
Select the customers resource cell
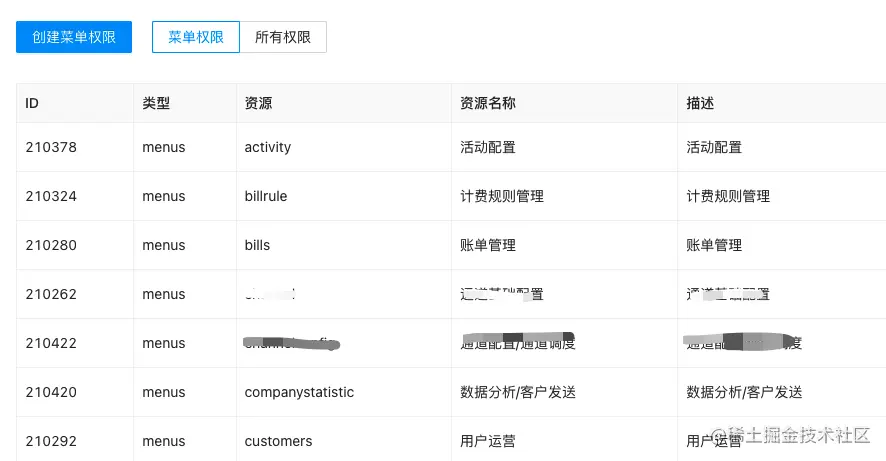[x=278, y=441]
